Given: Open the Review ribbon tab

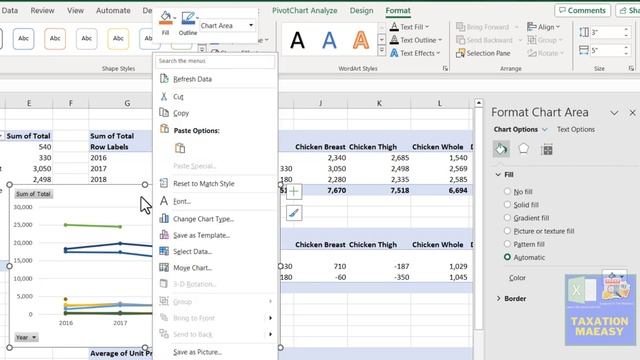Looking at the screenshot, I should click(42, 11).
